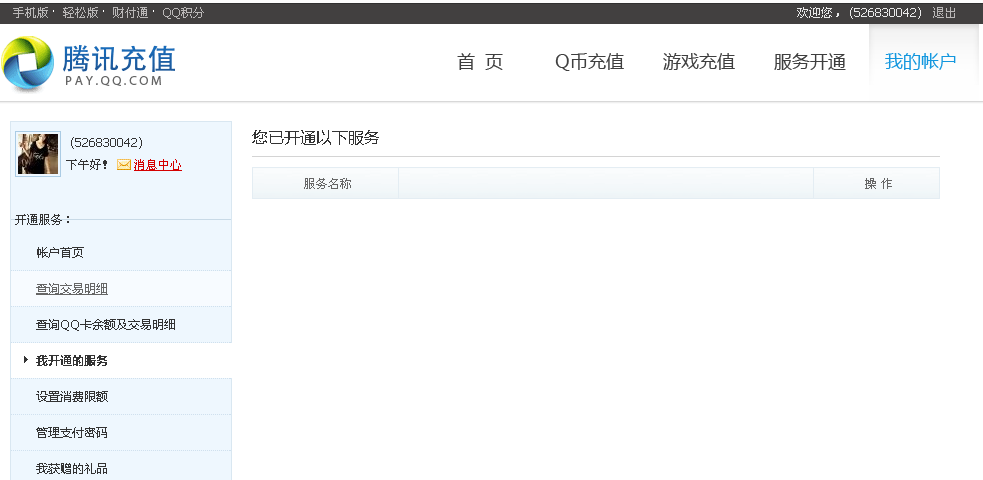Click the envelope icon beside 消息中心
Image resolution: width=983 pixels, height=480 pixels.
click(124, 165)
